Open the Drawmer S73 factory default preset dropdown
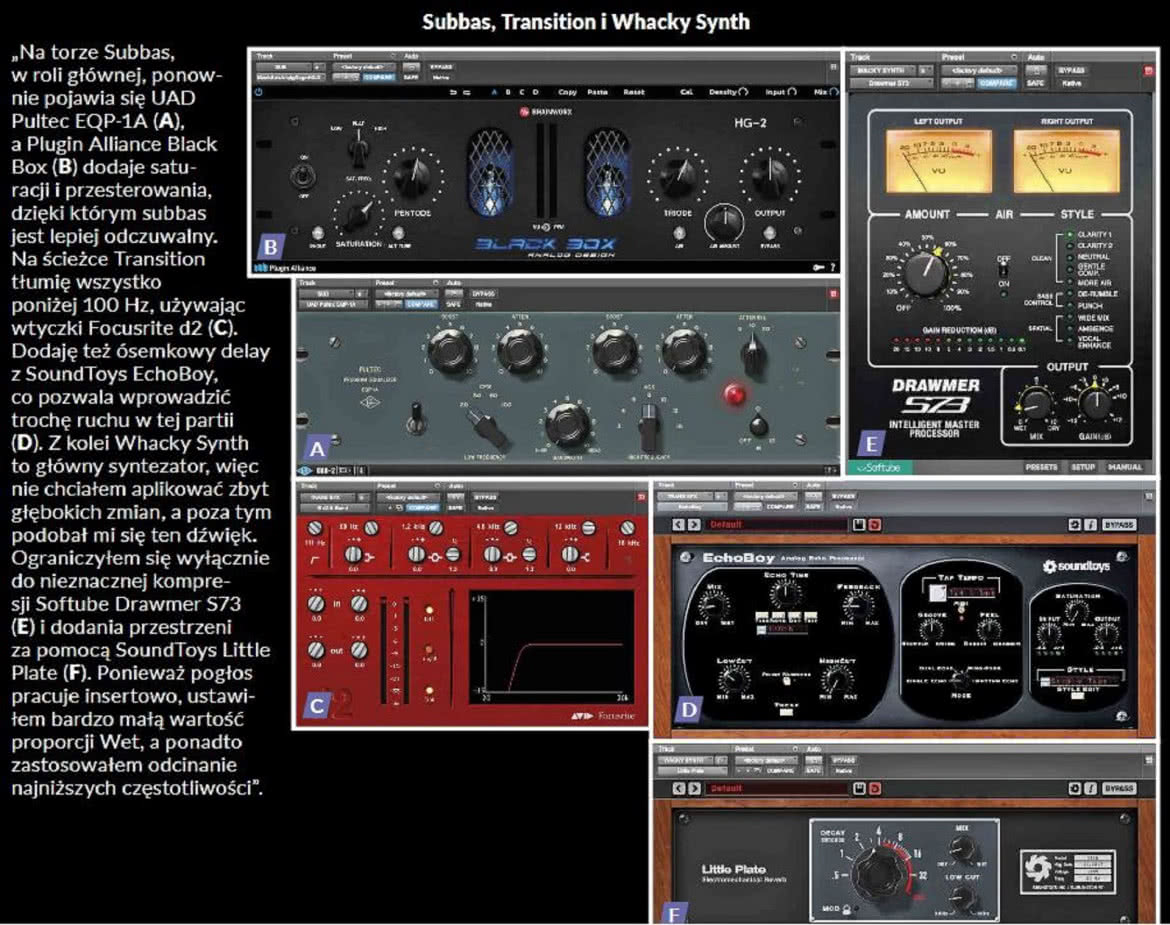Viewport: 1170px width, 925px height. coord(978,70)
